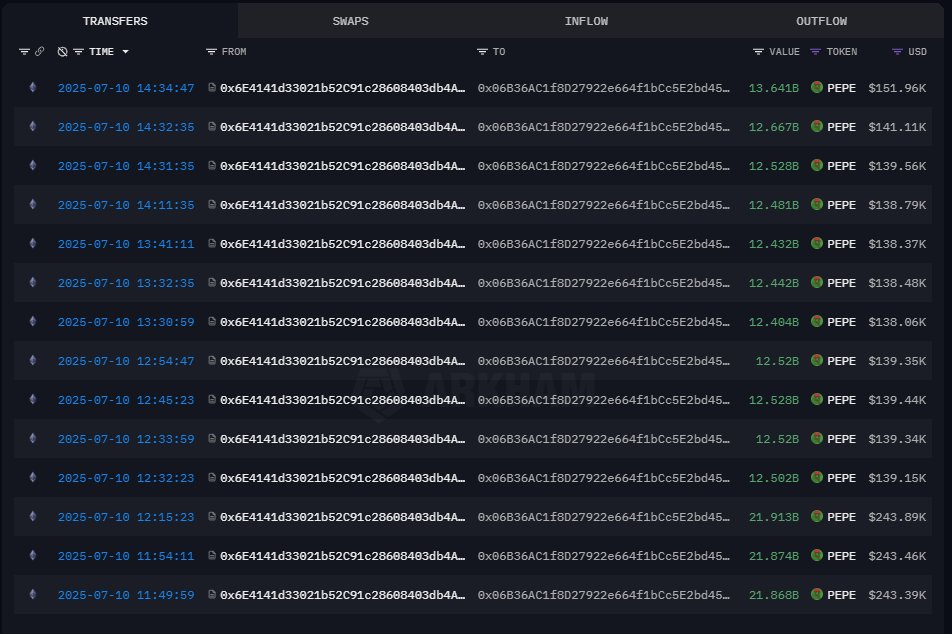Image resolution: width=952 pixels, height=634 pixels.
Task: Click the PEPE token icon in $243.89K row
Action: click(x=817, y=516)
